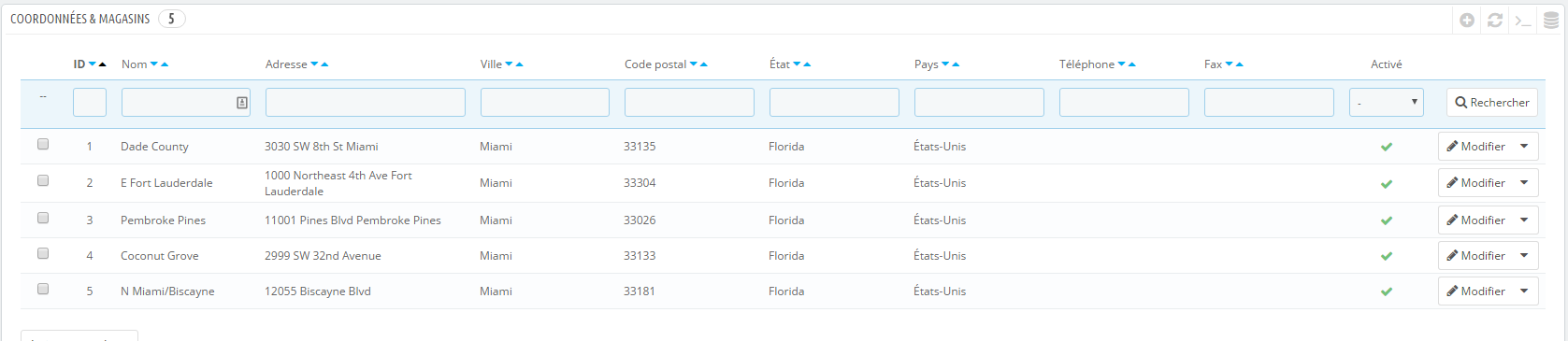The height and width of the screenshot is (341, 1568).
Task: Toggle green active checkmark for Dade County
Action: point(1387,147)
